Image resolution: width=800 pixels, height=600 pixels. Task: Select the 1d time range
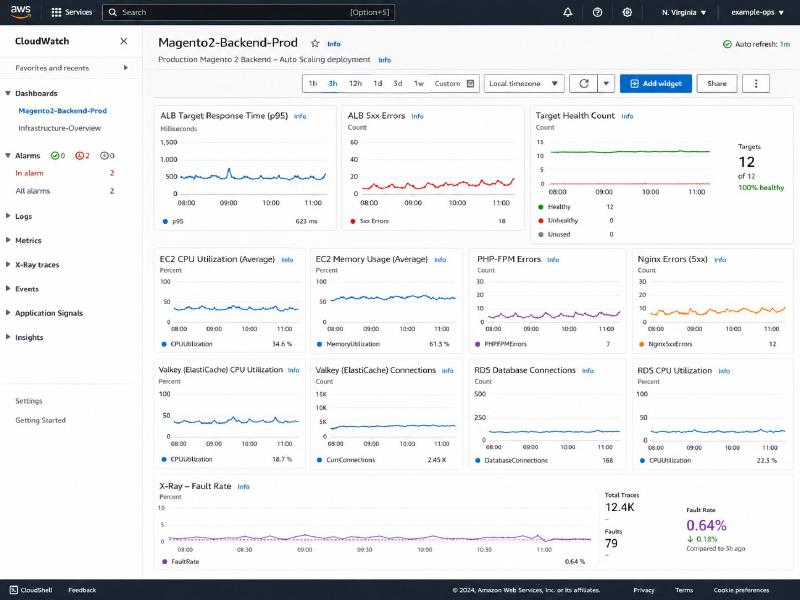tap(378, 83)
